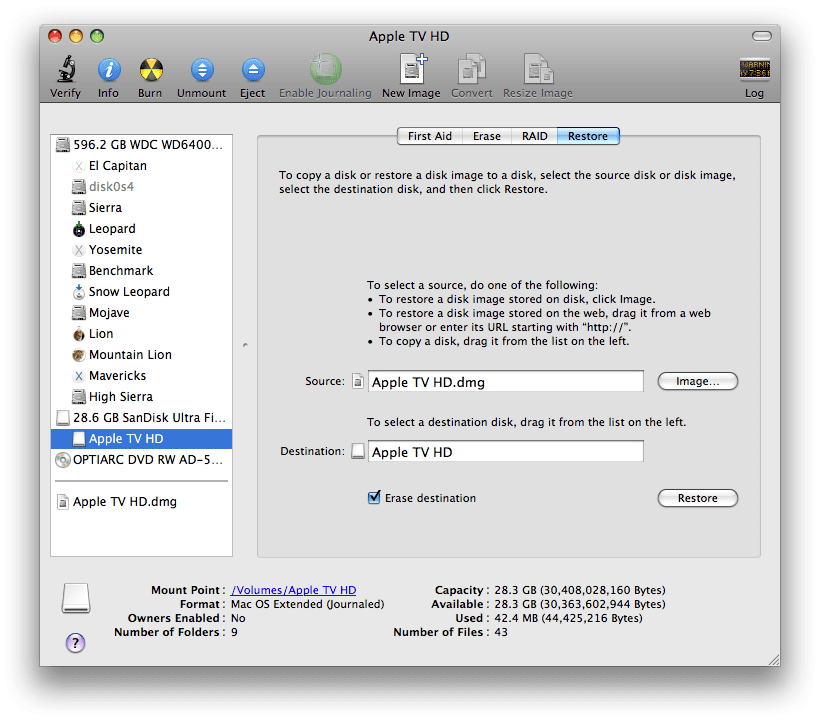820x721 pixels.
Task: Open Info for the selected disk
Action: 108,70
